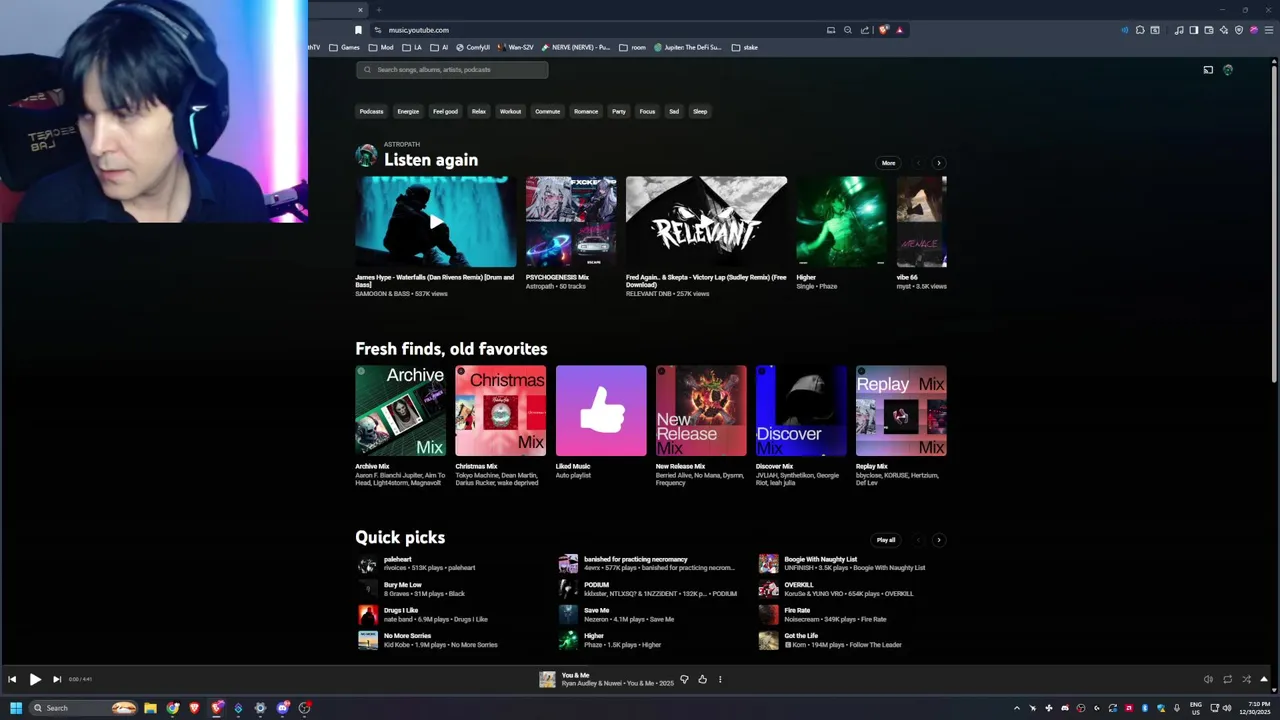The image size is (1280, 720).
Task: Click the cast to device icon
Action: coord(1208,70)
